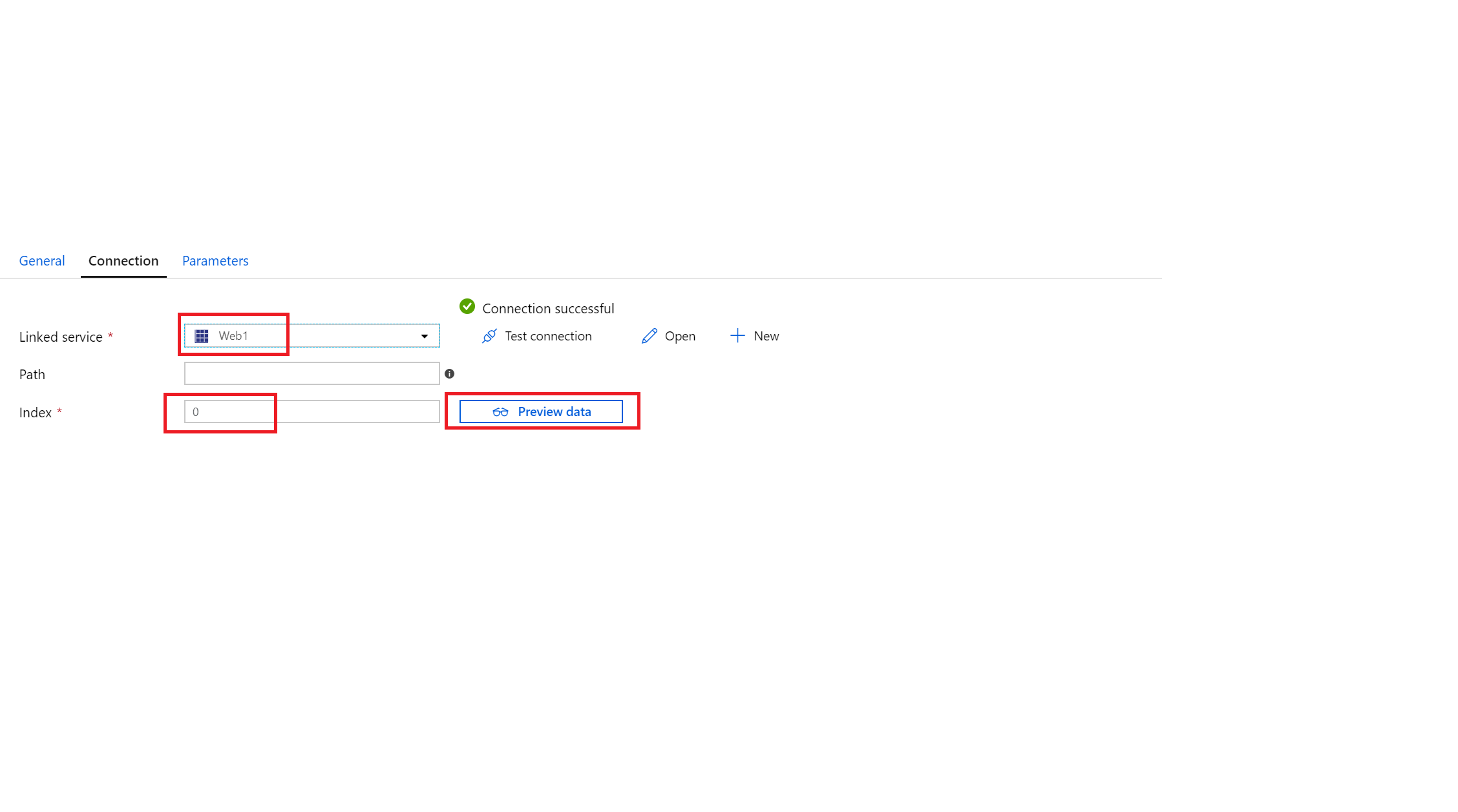Open the Parameters tab
The width and height of the screenshot is (1458, 812).
[x=215, y=261]
